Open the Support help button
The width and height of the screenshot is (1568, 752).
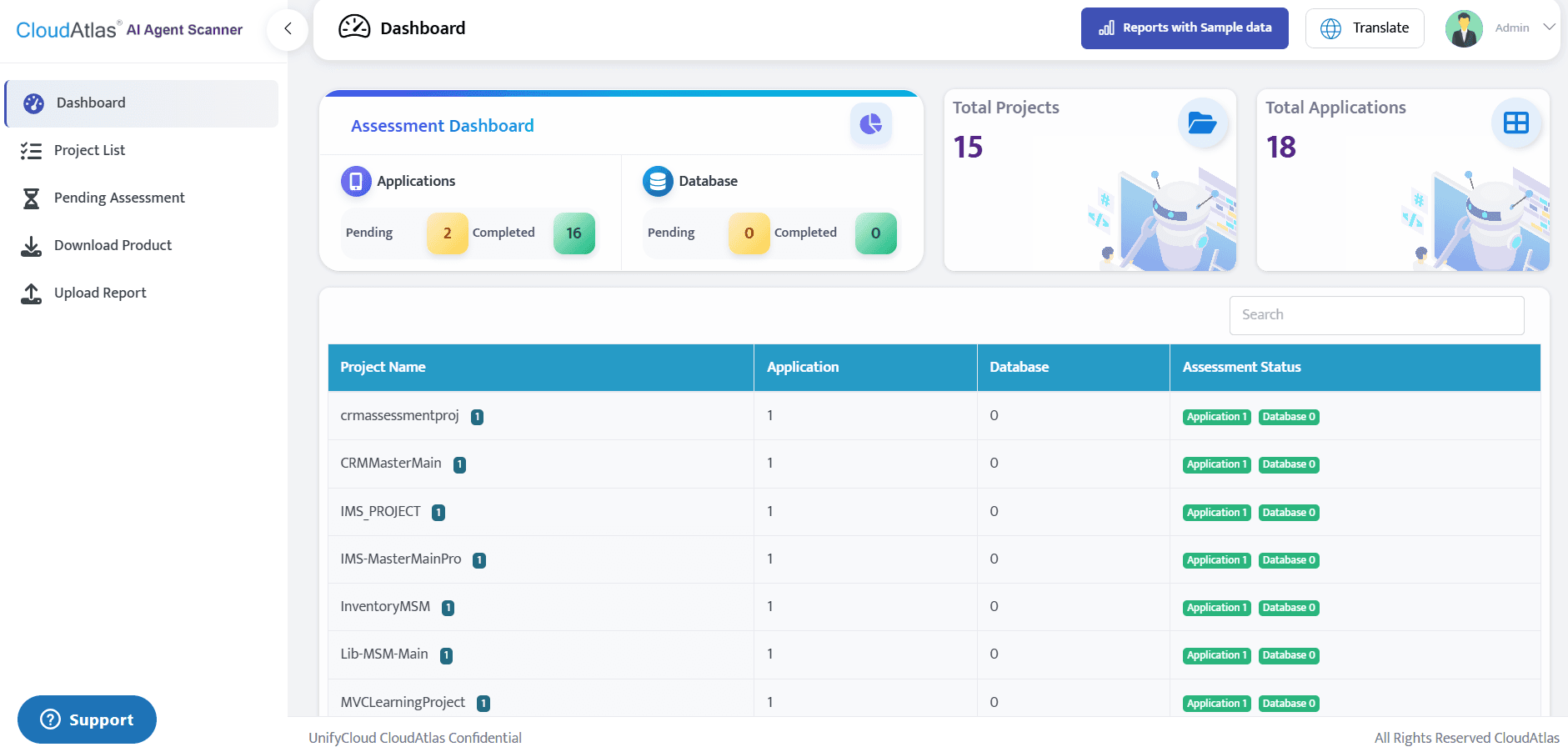[x=87, y=719]
